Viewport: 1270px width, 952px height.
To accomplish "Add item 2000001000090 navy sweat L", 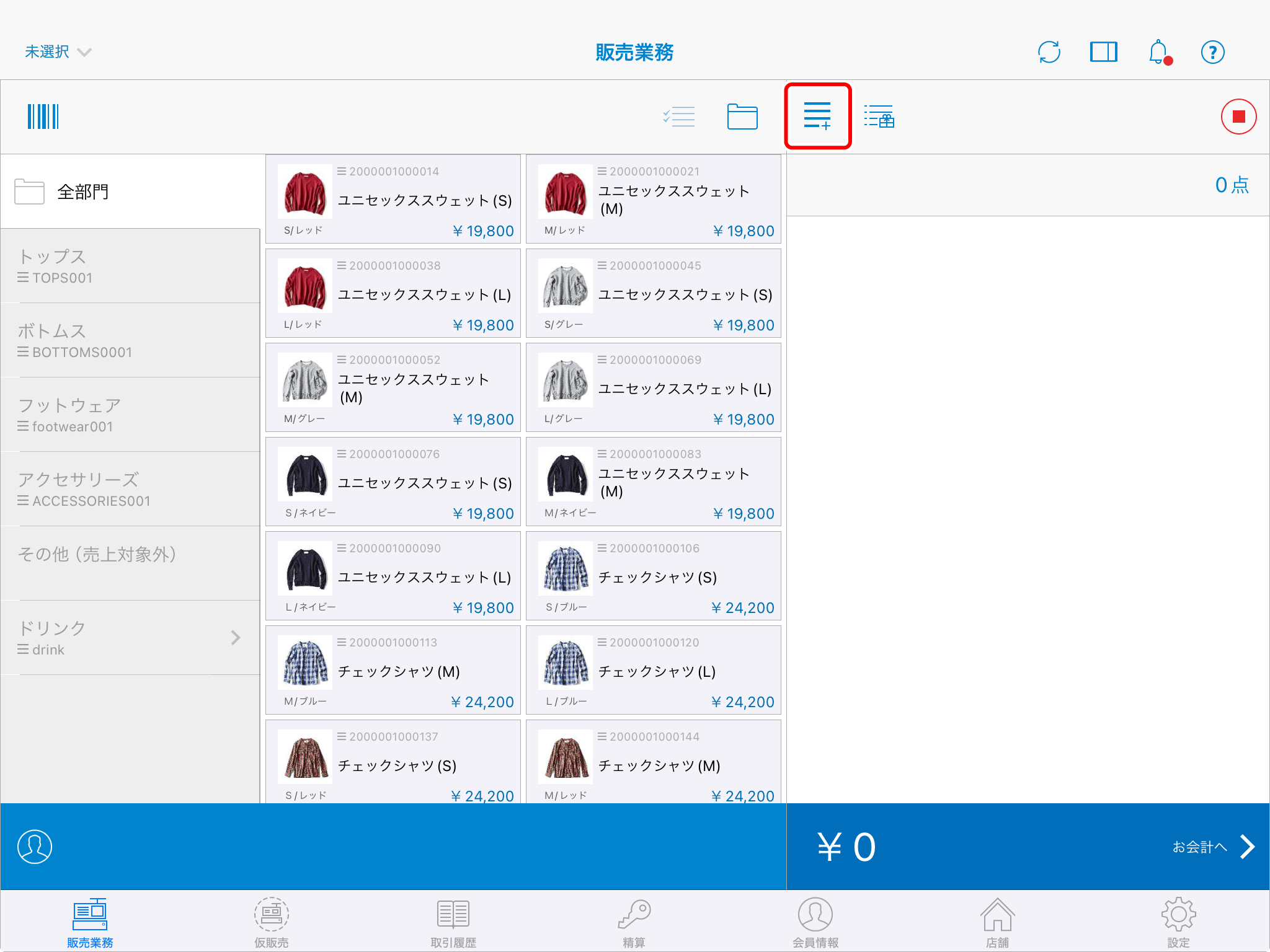I will (393, 576).
